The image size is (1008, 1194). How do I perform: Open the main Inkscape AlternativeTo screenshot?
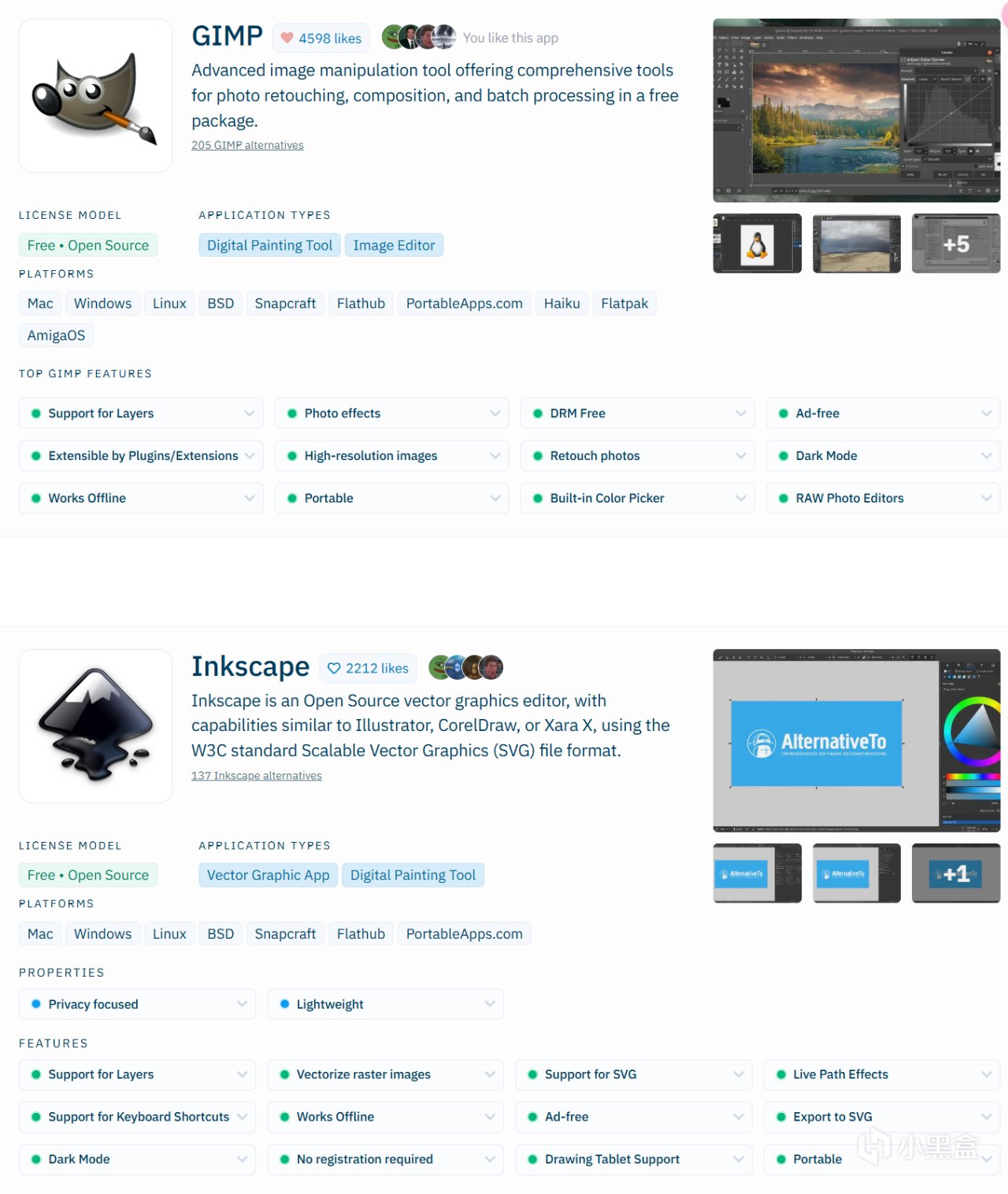pos(857,740)
